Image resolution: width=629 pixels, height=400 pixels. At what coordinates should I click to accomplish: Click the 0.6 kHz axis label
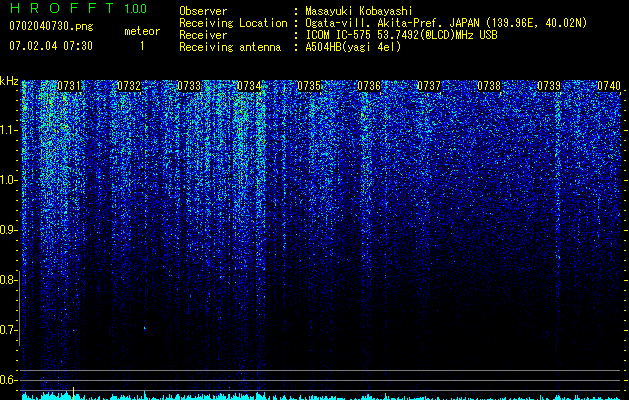(7, 380)
